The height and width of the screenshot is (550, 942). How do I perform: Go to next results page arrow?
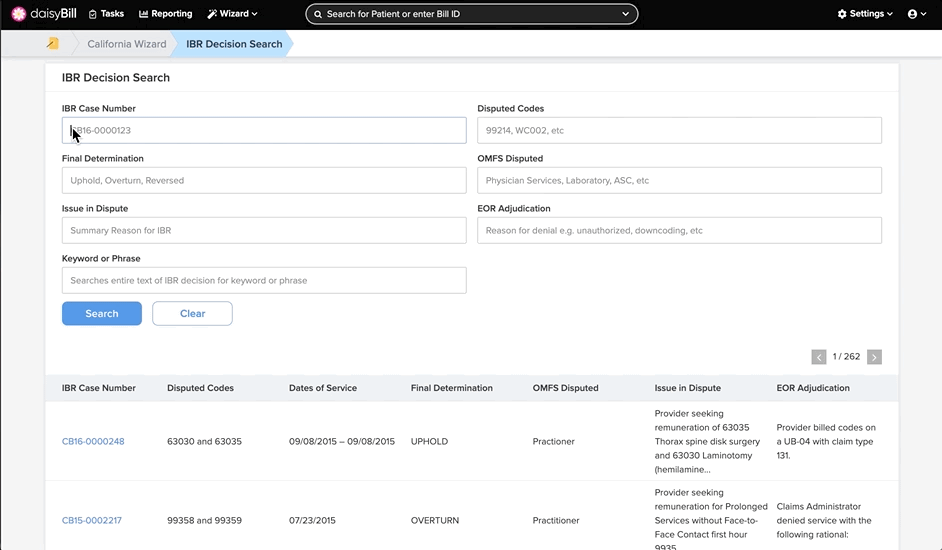(874, 357)
